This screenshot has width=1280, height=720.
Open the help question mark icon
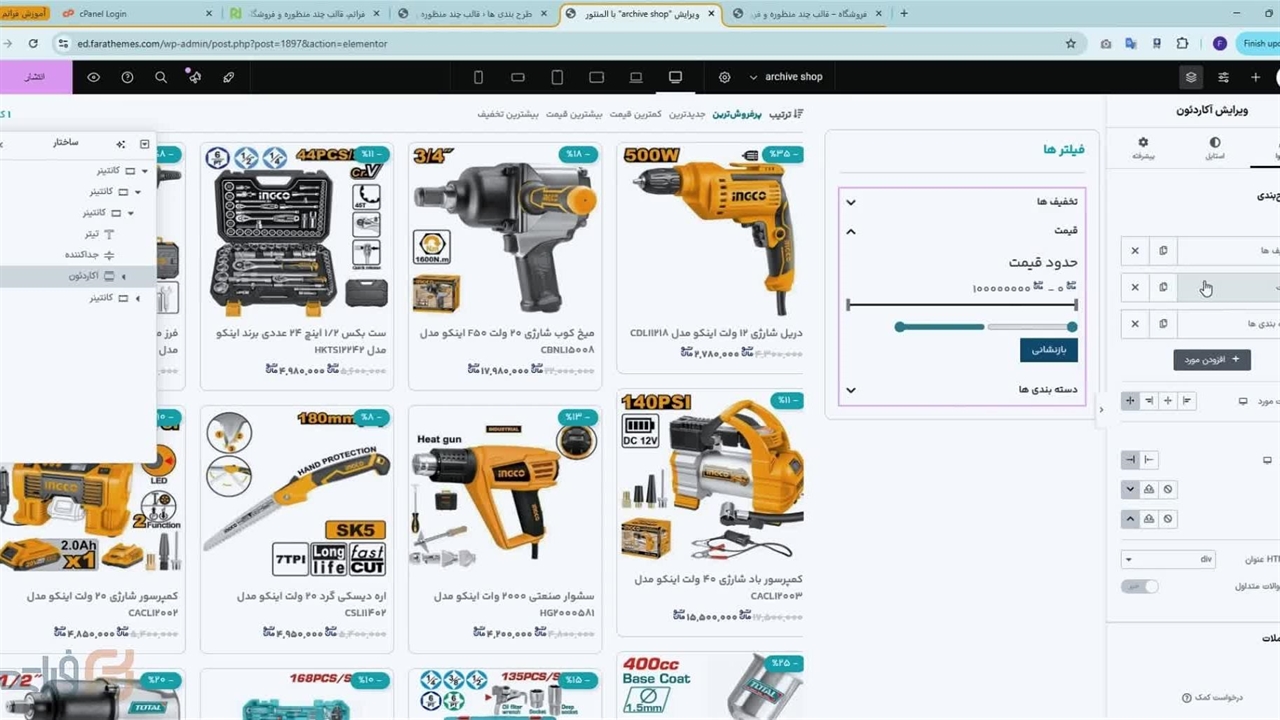point(127,77)
